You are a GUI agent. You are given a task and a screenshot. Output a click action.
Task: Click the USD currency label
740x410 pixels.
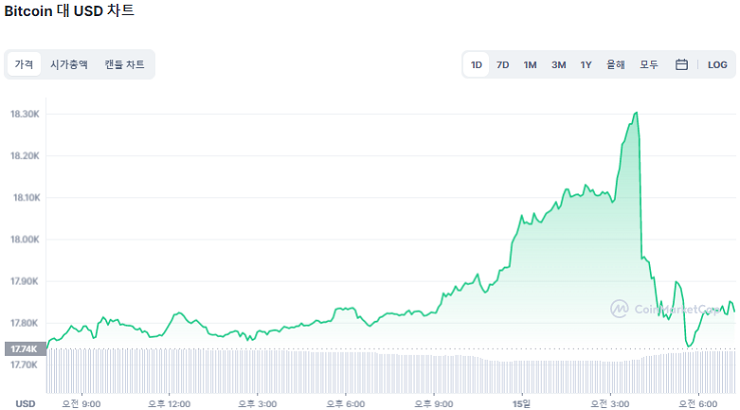pos(25,403)
